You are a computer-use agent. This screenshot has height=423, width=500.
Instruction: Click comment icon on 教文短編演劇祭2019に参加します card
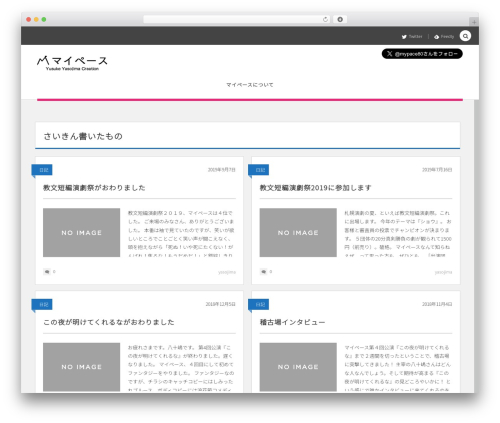(x=263, y=272)
